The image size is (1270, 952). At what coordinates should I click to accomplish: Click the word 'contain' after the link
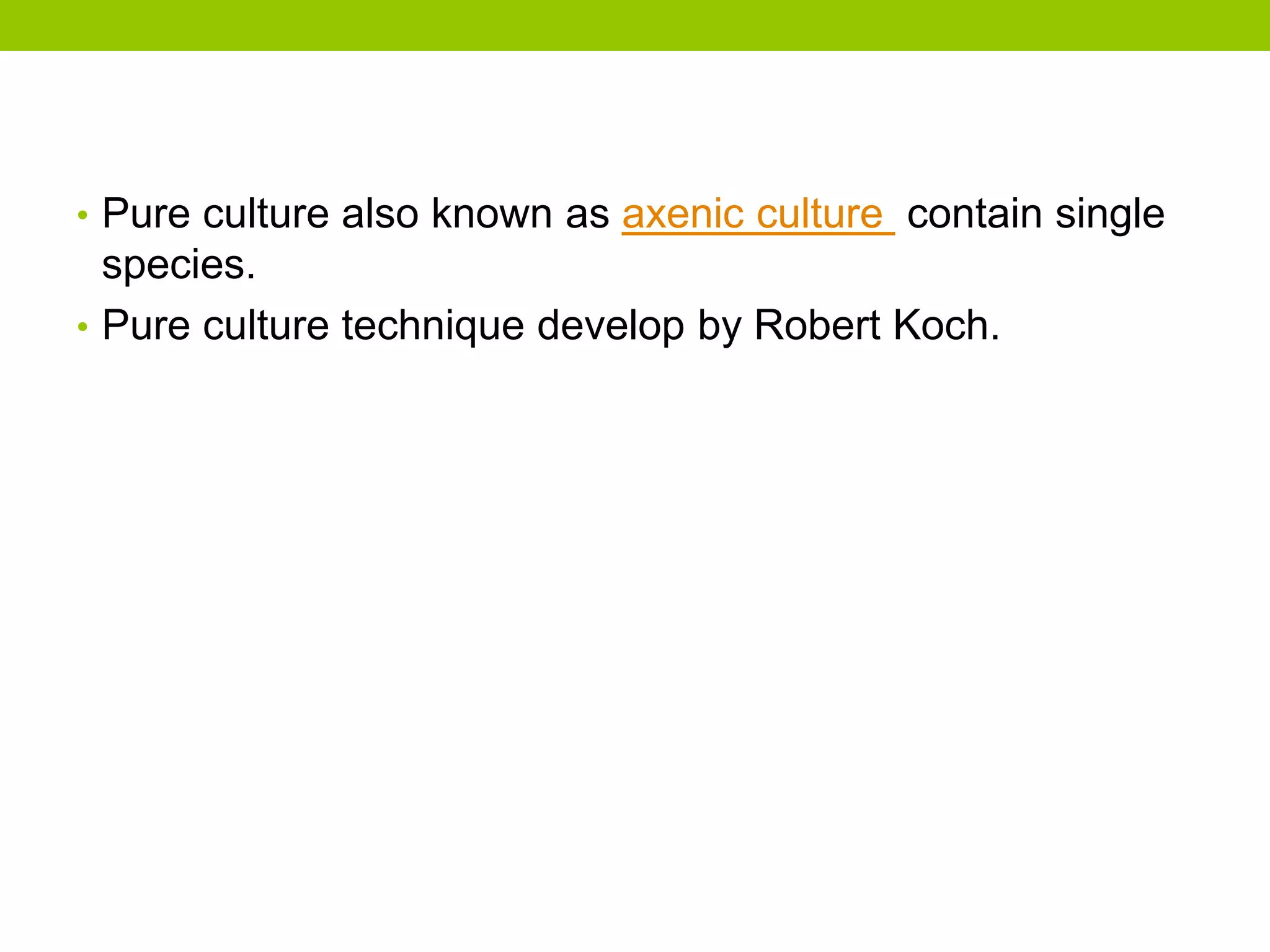click(974, 214)
